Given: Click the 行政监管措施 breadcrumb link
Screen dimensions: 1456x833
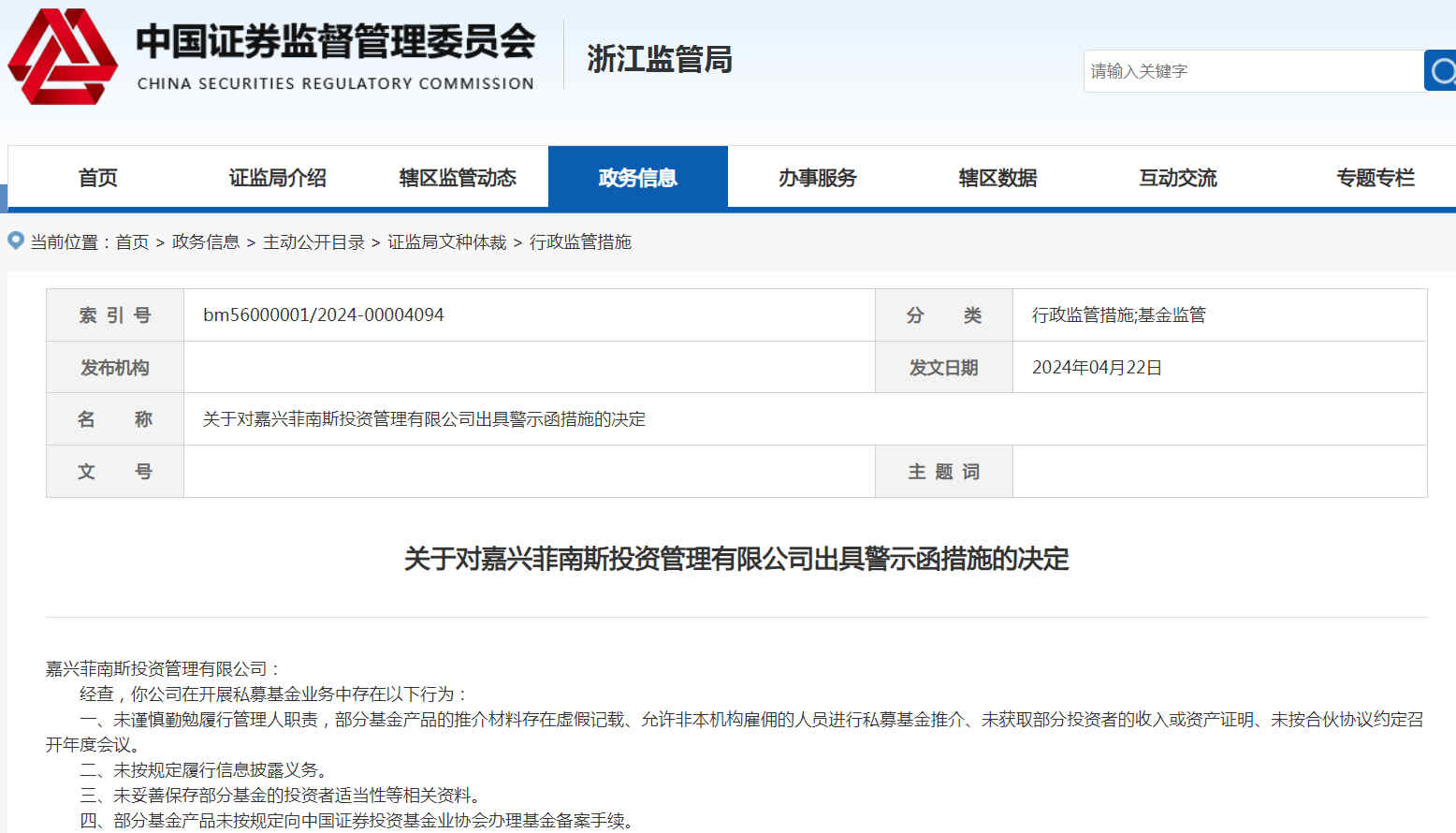Looking at the screenshot, I should tap(580, 242).
